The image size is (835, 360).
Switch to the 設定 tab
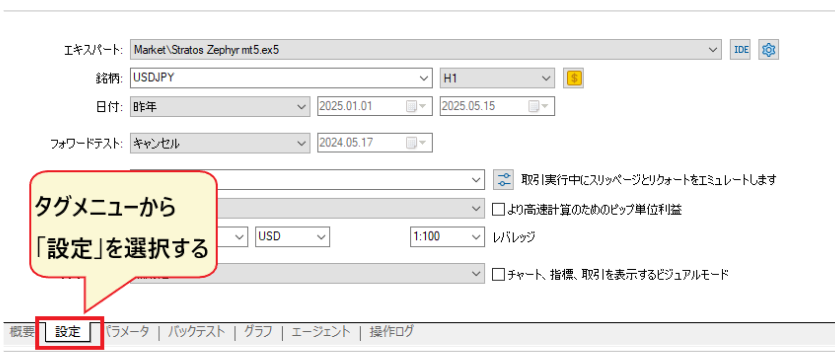(68, 332)
